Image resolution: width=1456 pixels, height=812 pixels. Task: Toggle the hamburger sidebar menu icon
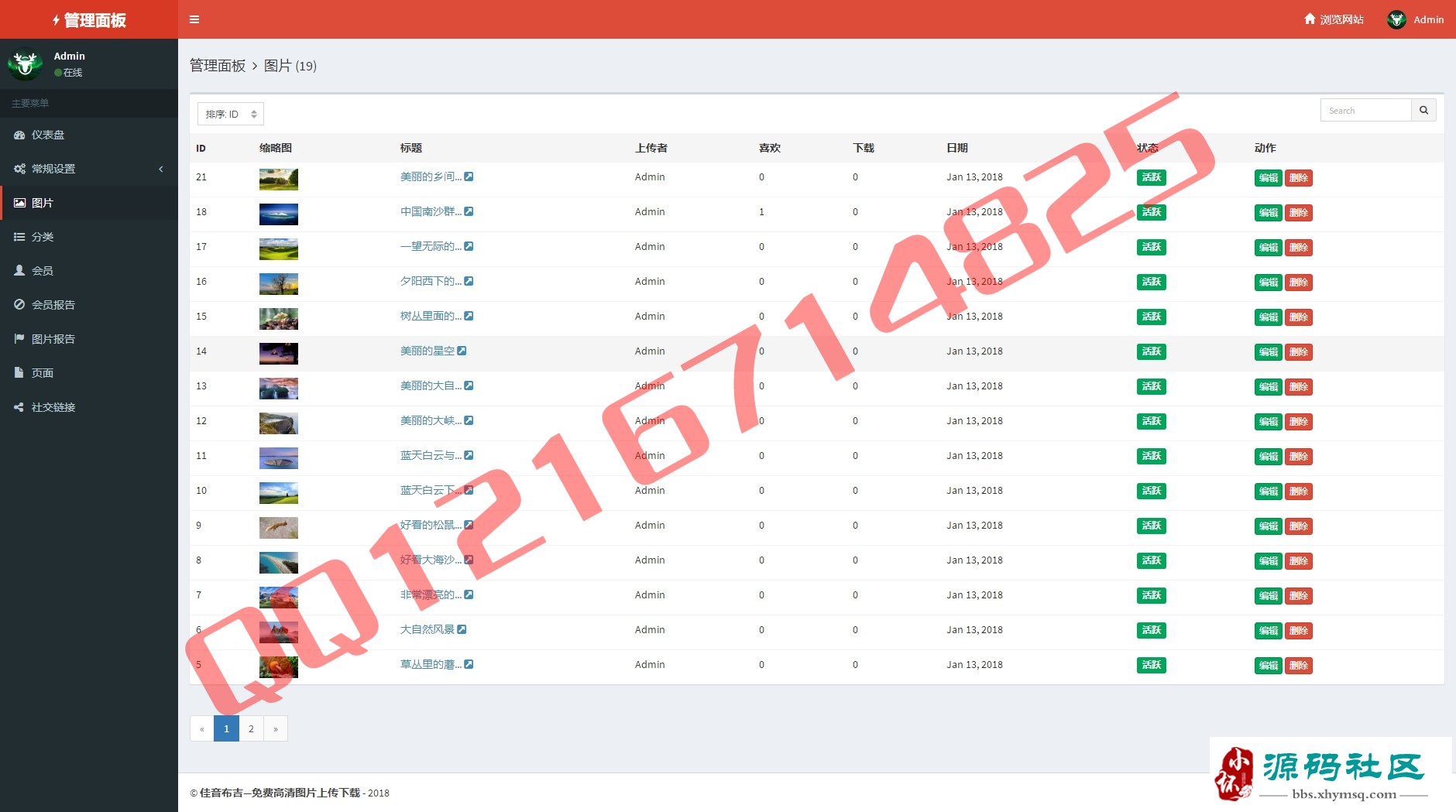pyautogui.click(x=194, y=19)
